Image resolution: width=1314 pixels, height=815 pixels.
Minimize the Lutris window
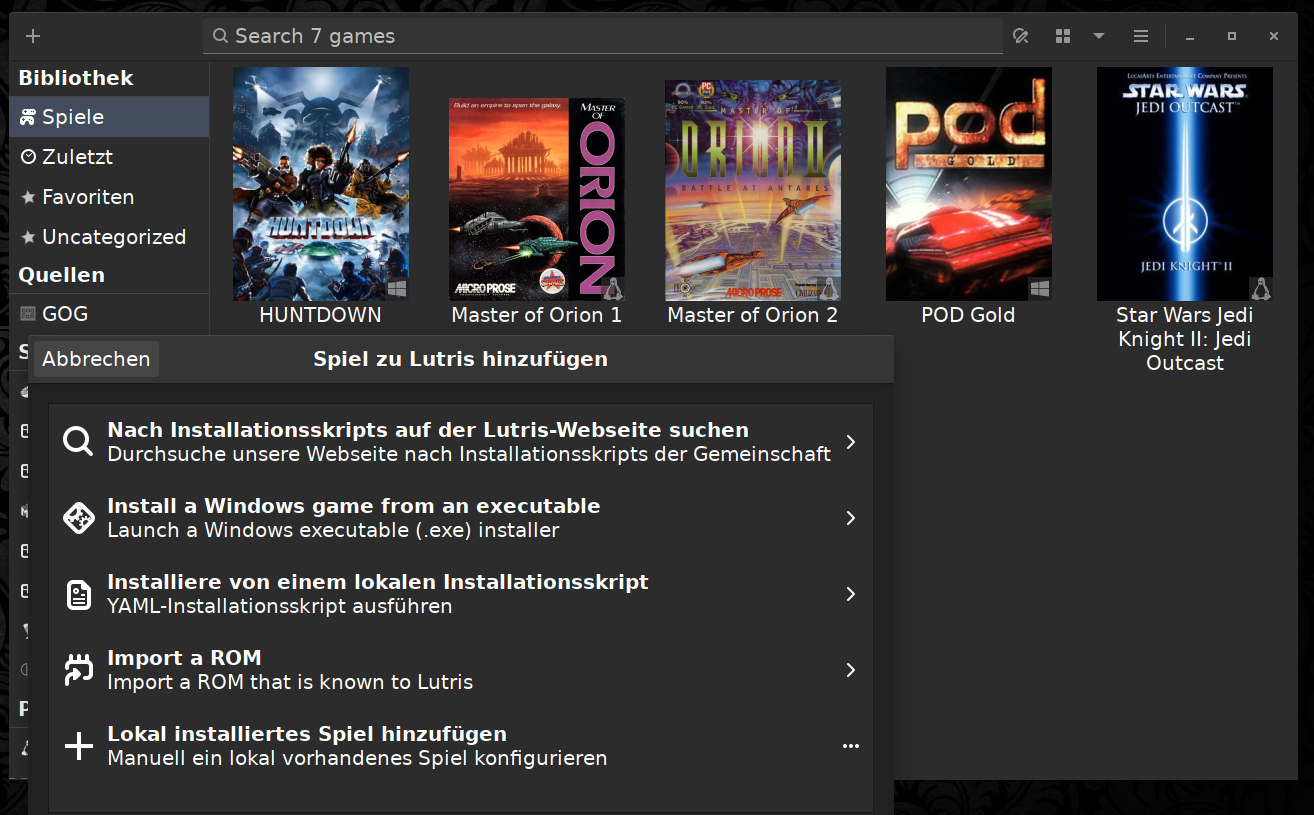tap(1190, 36)
